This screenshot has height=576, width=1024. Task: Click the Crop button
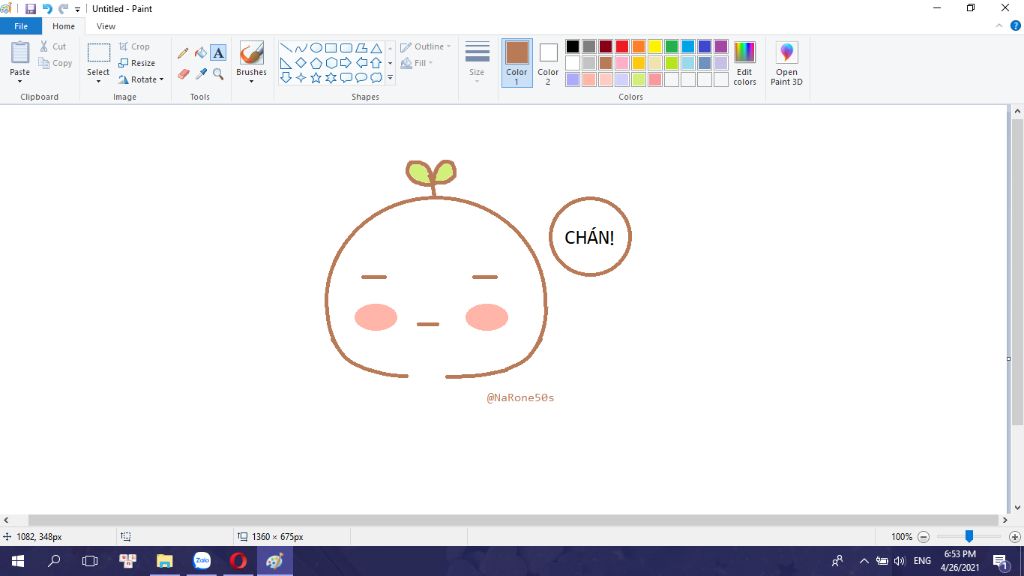pyautogui.click(x=135, y=46)
